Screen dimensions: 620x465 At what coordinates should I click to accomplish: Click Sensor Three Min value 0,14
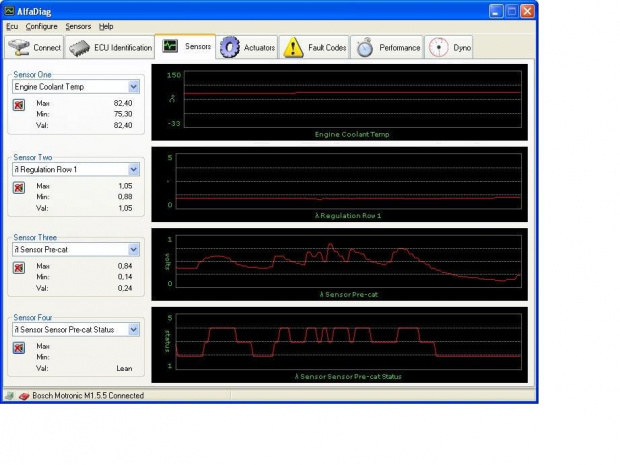point(125,277)
